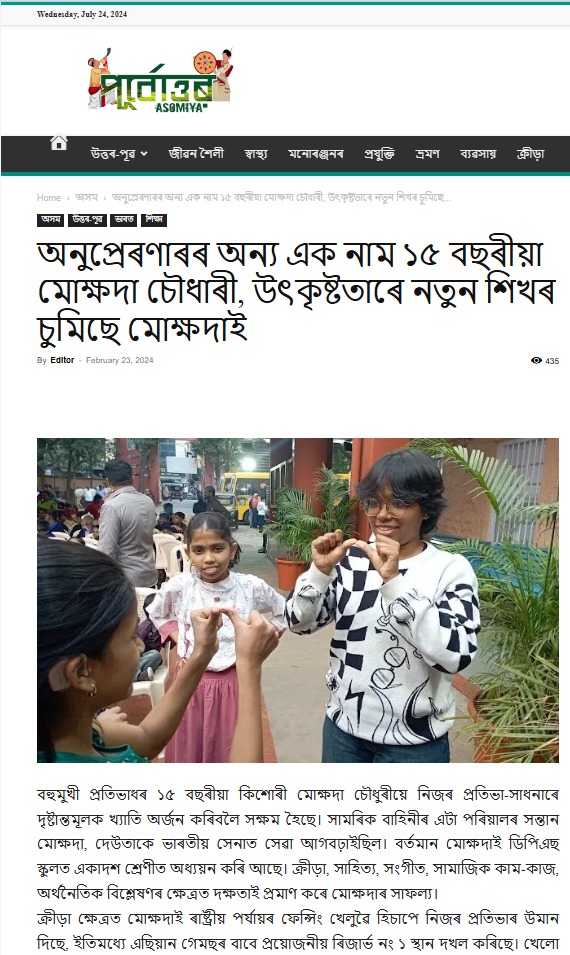570x955 pixels.
Task: Select the ব্যৱসায় navigation item
Action: (478, 154)
